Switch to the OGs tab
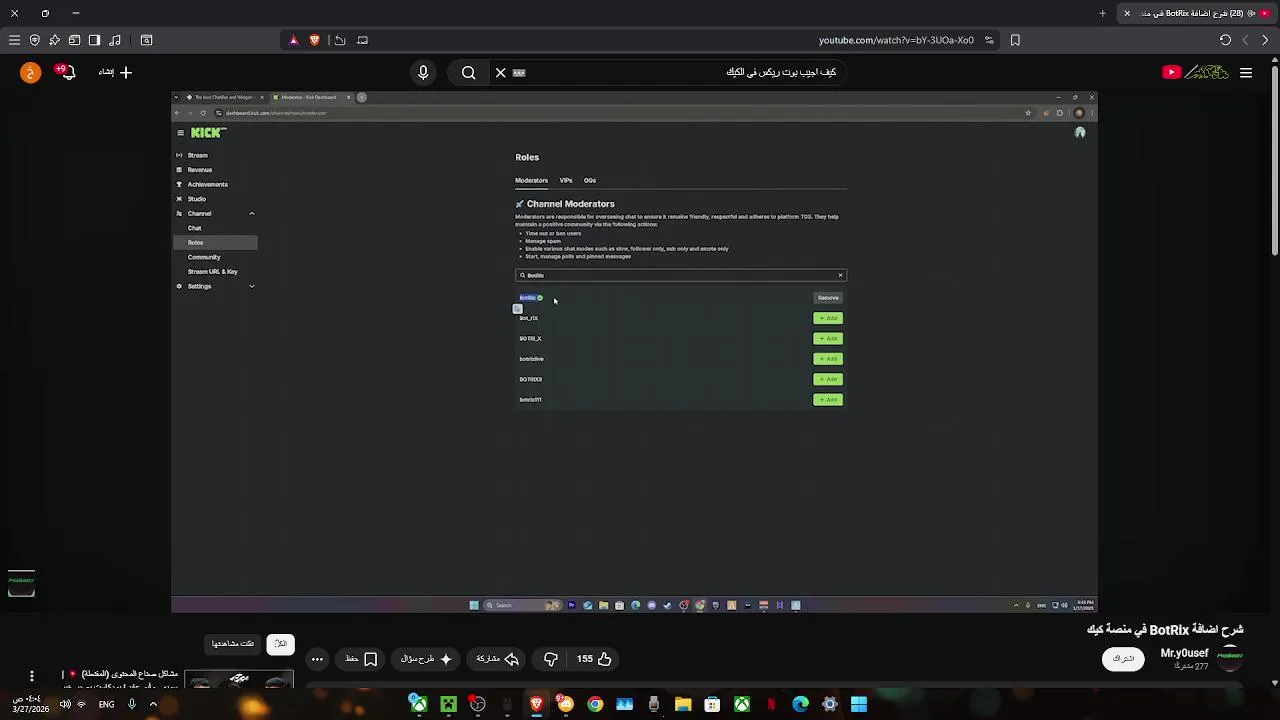Image resolution: width=1280 pixels, height=720 pixels. (590, 180)
